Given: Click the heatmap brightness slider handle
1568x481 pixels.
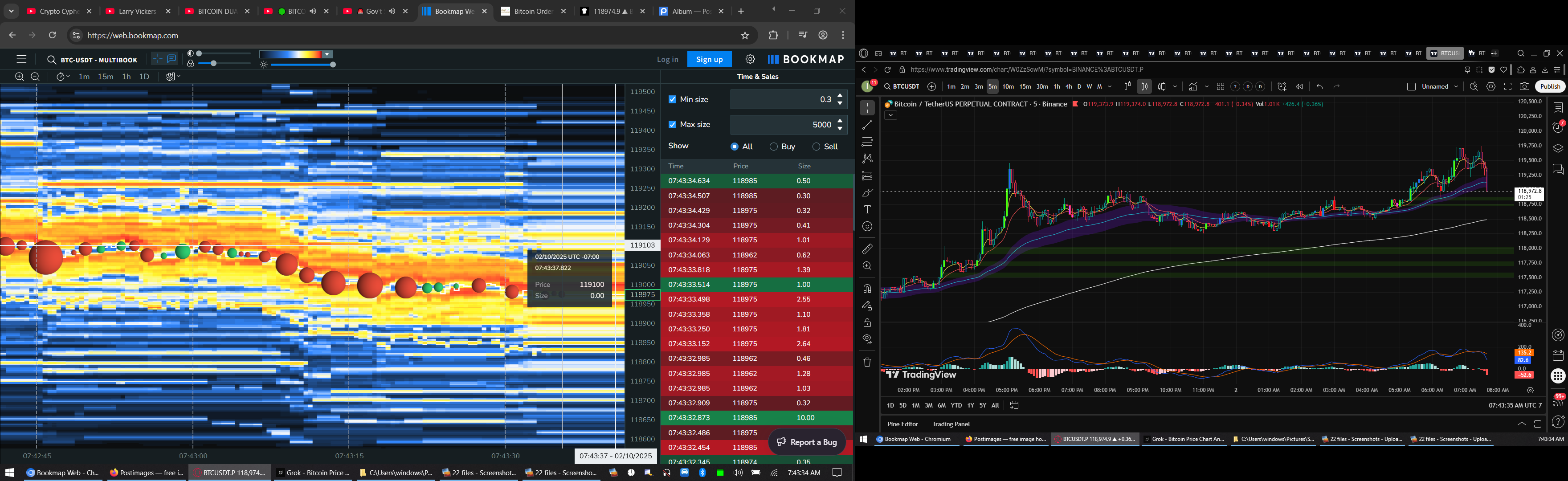Looking at the screenshot, I should (x=332, y=65).
